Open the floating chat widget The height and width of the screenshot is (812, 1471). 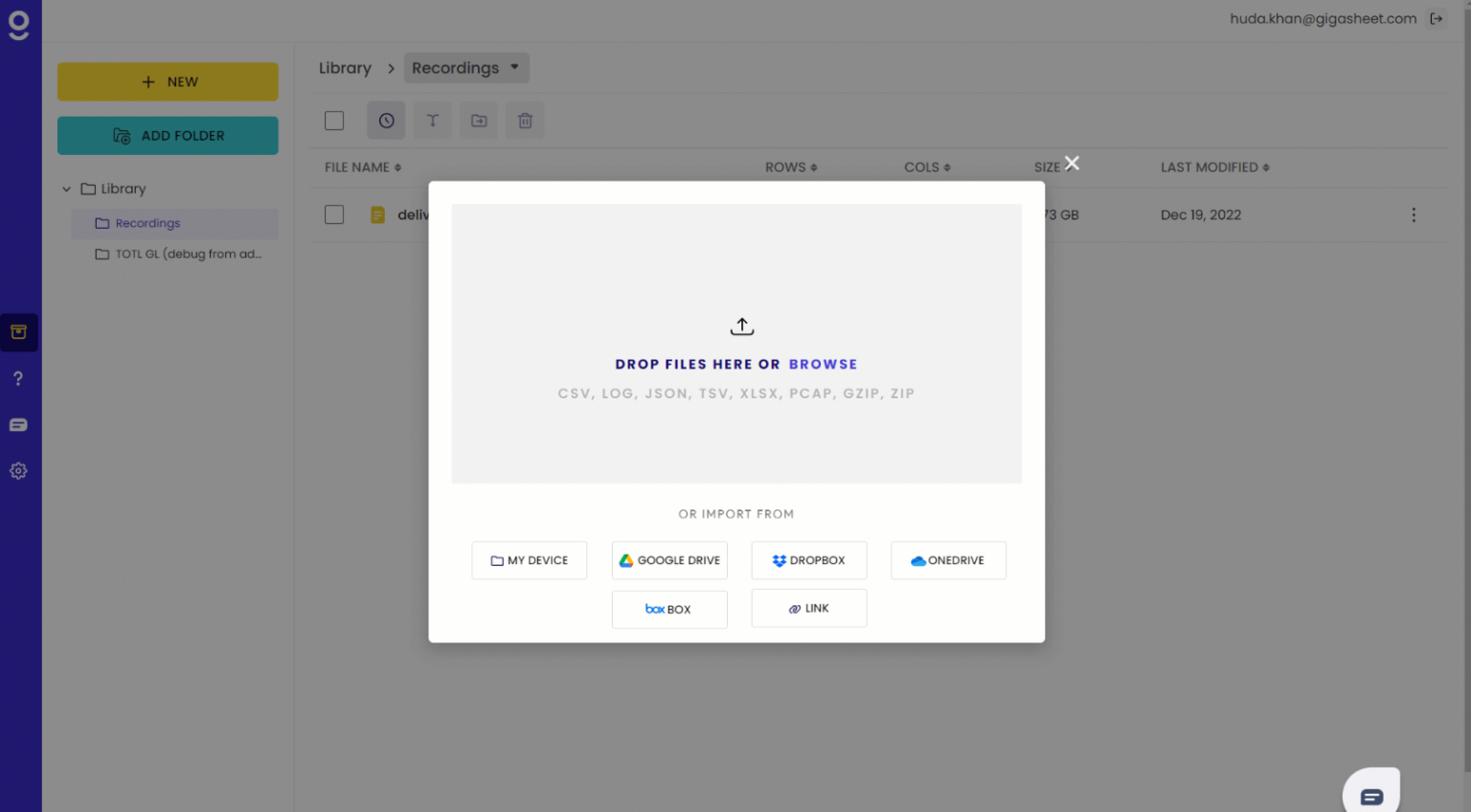click(1370, 795)
